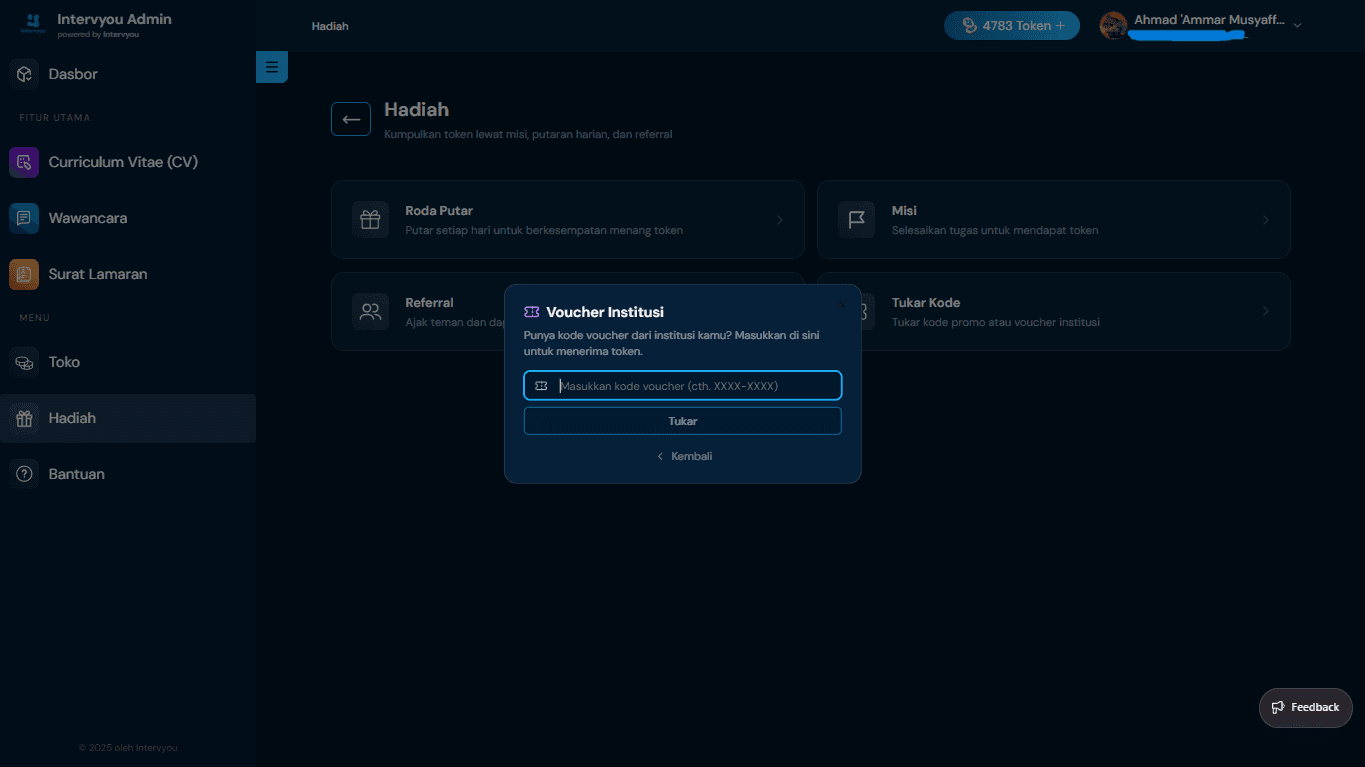Open Curriculum Vitae (CV) menu
This screenshot has height=767, width=1365.
click(128, 162)
